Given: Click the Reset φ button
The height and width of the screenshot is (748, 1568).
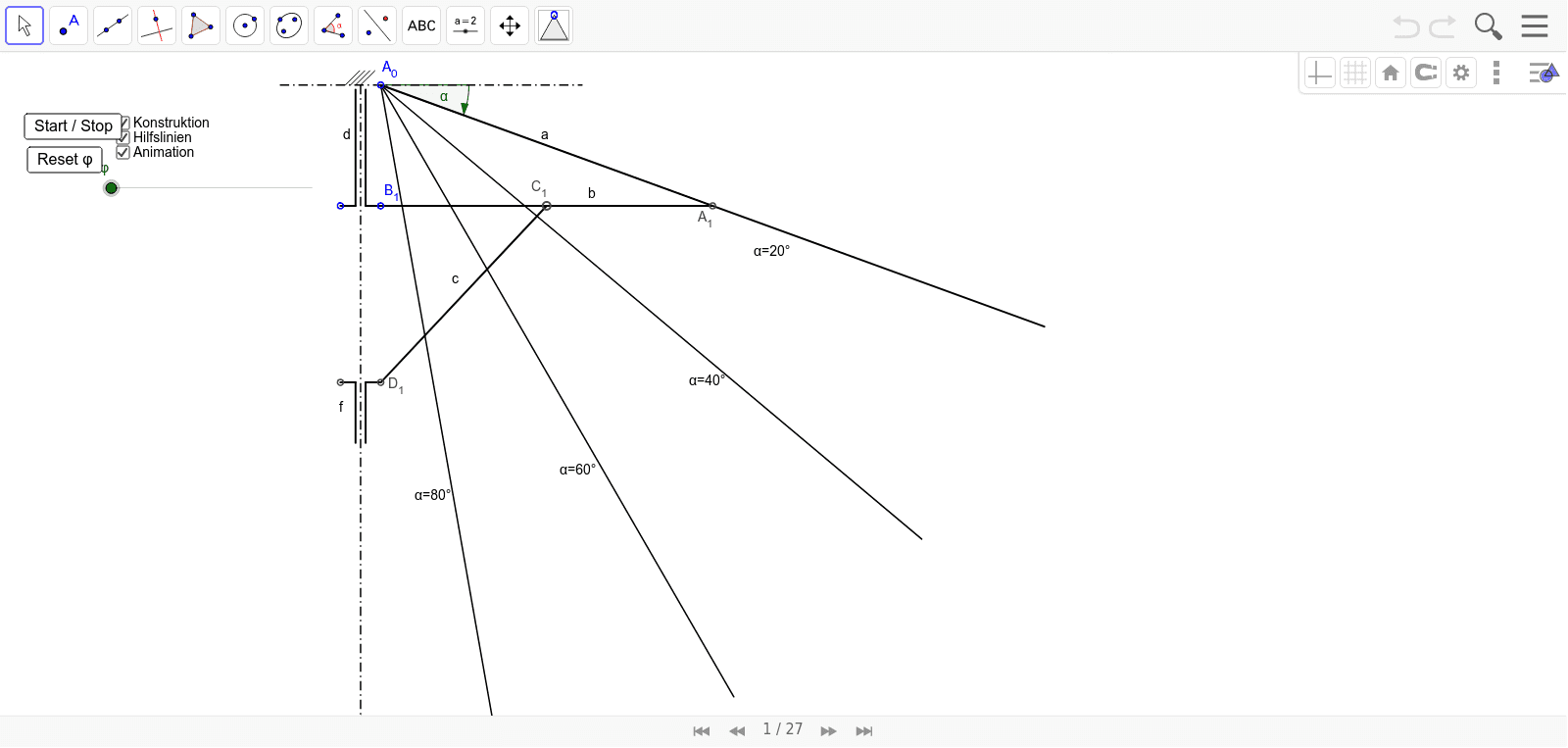Looking at the screenshot, I should [65, 160].
